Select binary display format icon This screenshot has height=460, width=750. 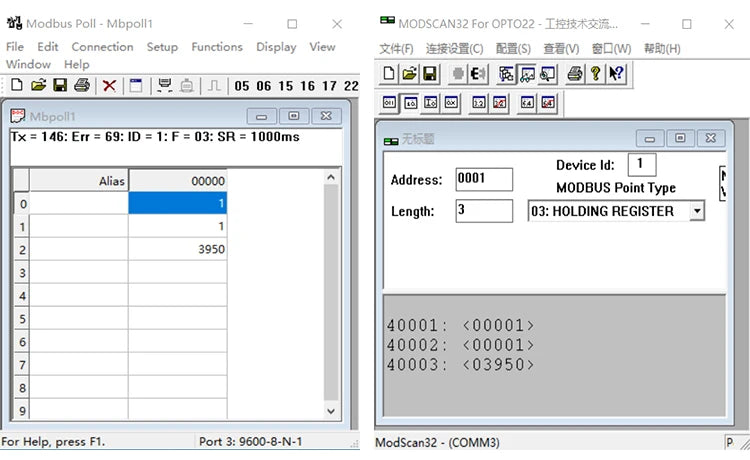(x=389, y=102)
